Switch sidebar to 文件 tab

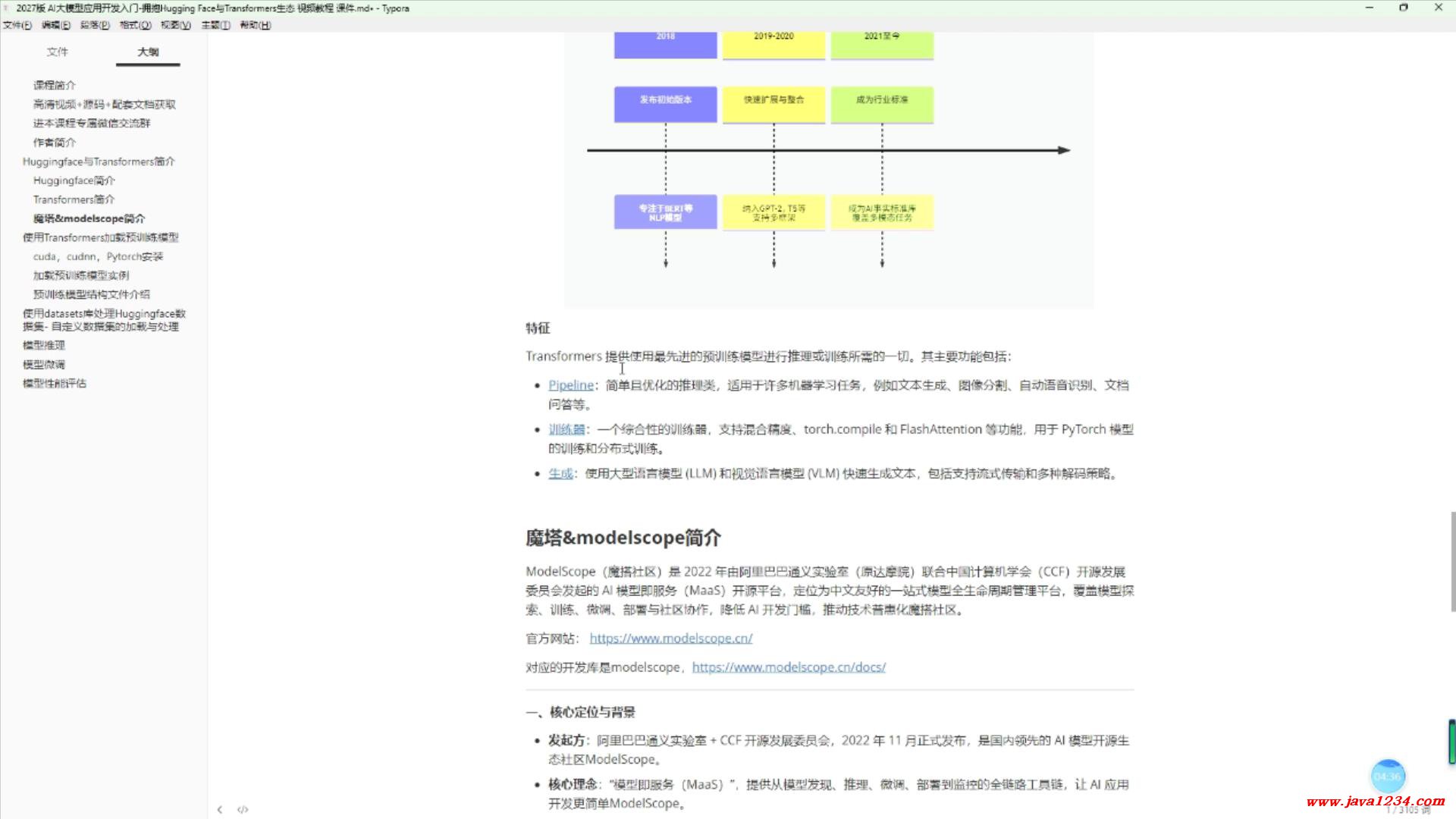[x=57, y=52]
